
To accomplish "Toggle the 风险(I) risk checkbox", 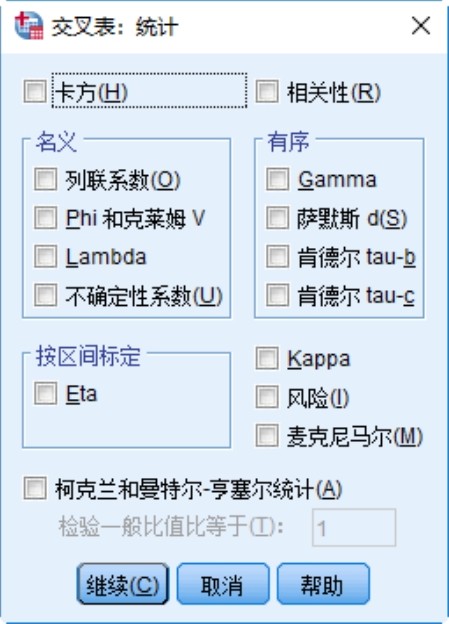I will coord(267,397).
